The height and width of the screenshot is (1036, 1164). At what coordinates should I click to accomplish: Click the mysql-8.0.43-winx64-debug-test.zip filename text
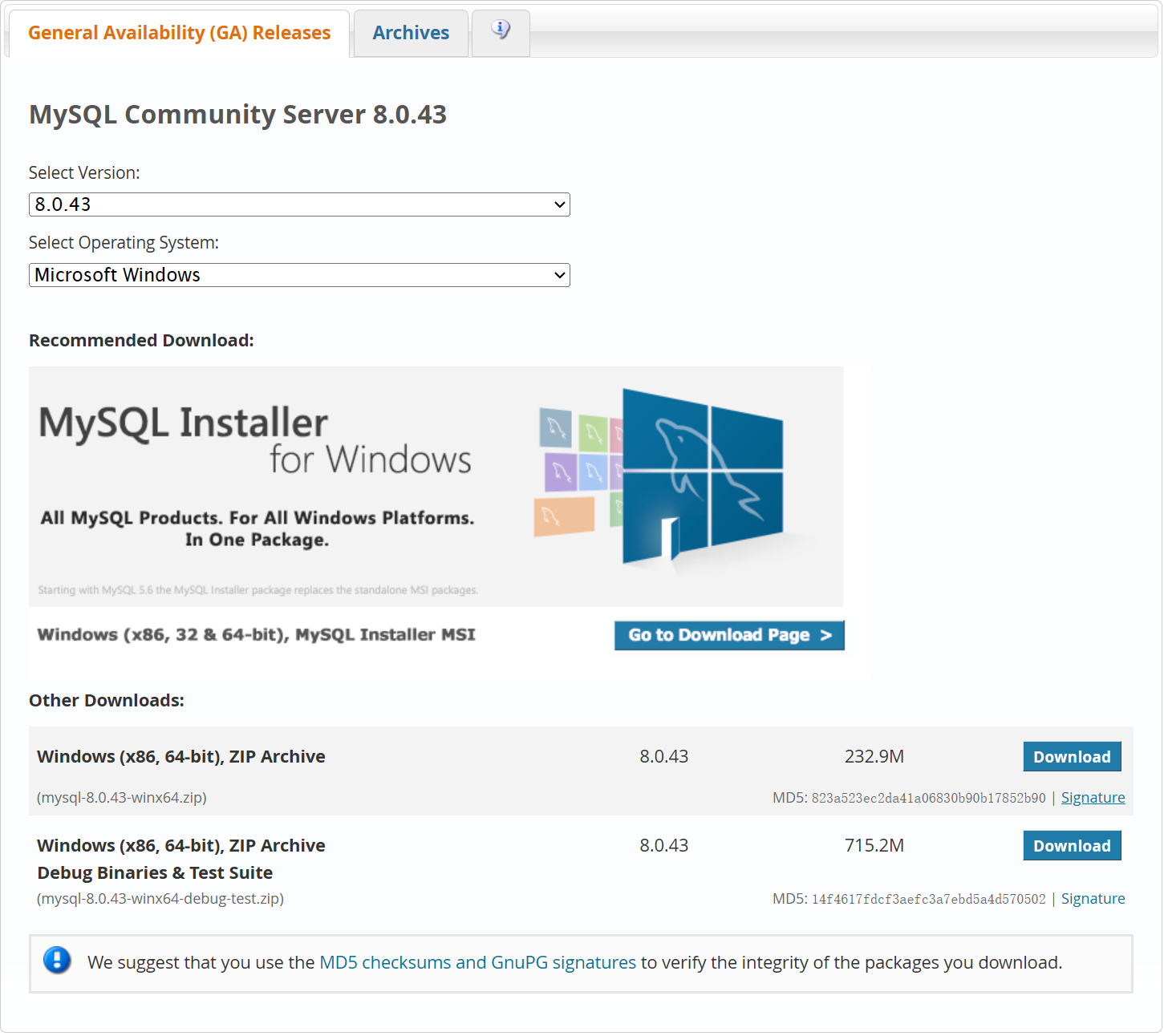coord(160,899)
